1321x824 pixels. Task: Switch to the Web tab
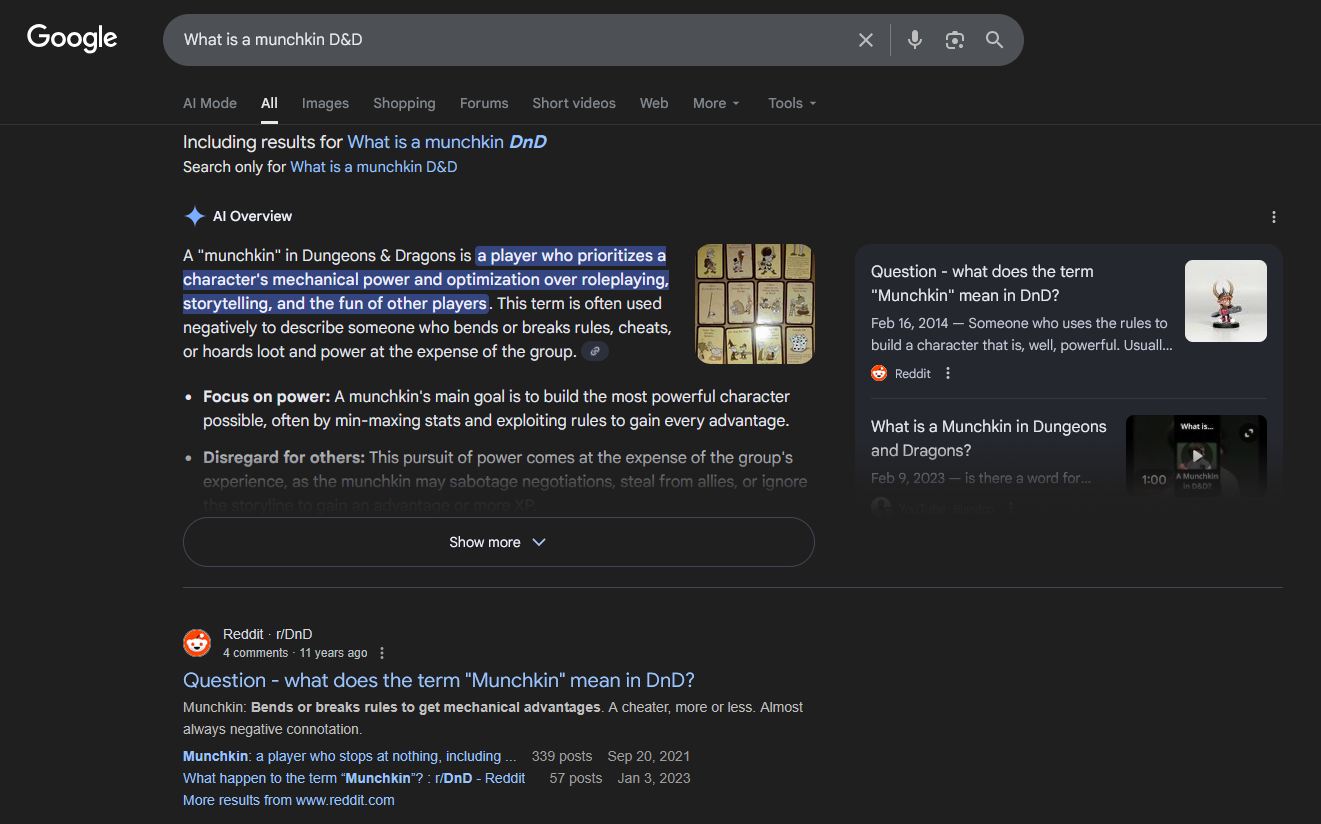[x=654, y=103]
